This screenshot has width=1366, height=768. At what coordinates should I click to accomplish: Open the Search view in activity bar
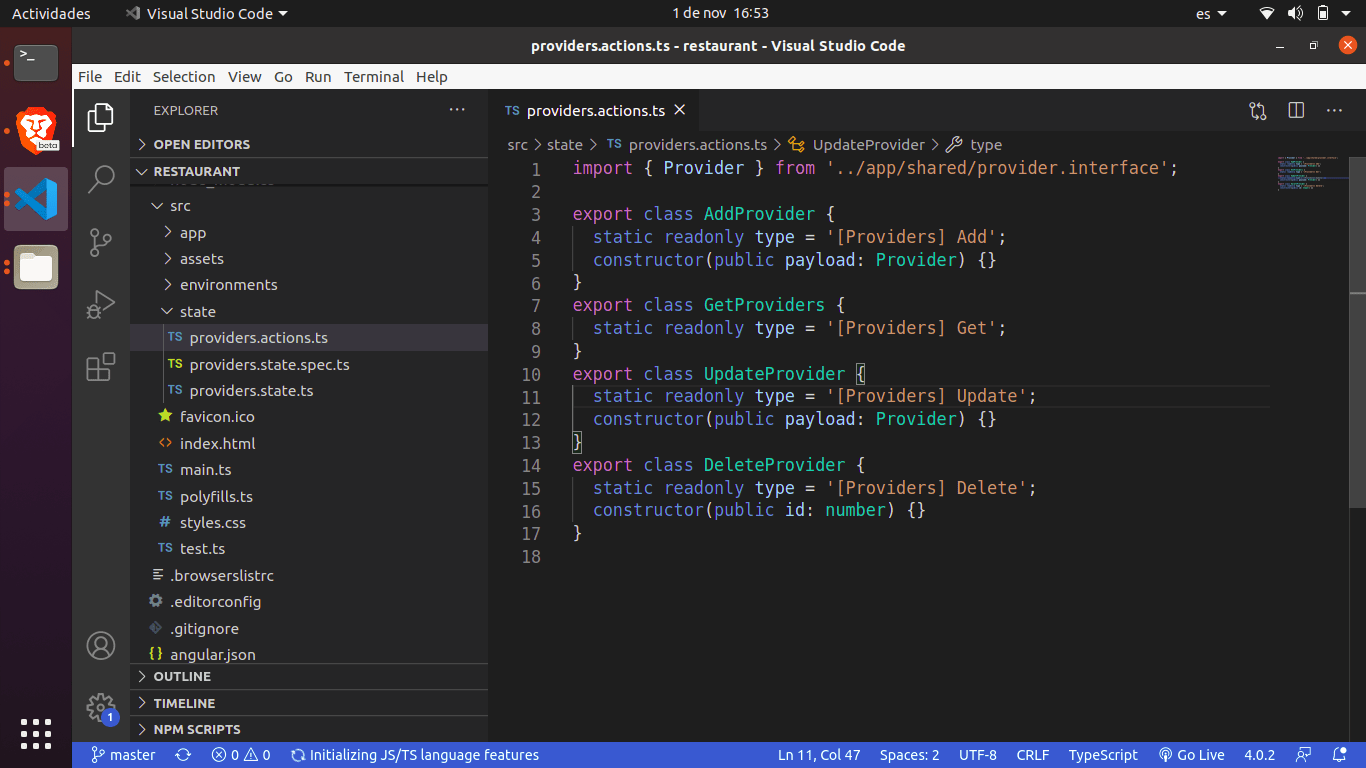pos(101,179)
